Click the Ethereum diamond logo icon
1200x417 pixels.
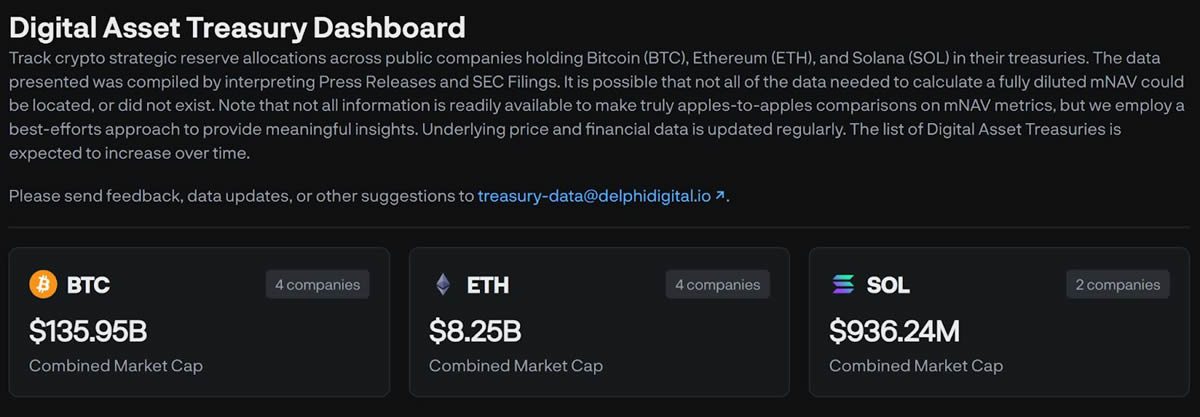point(442,285)
